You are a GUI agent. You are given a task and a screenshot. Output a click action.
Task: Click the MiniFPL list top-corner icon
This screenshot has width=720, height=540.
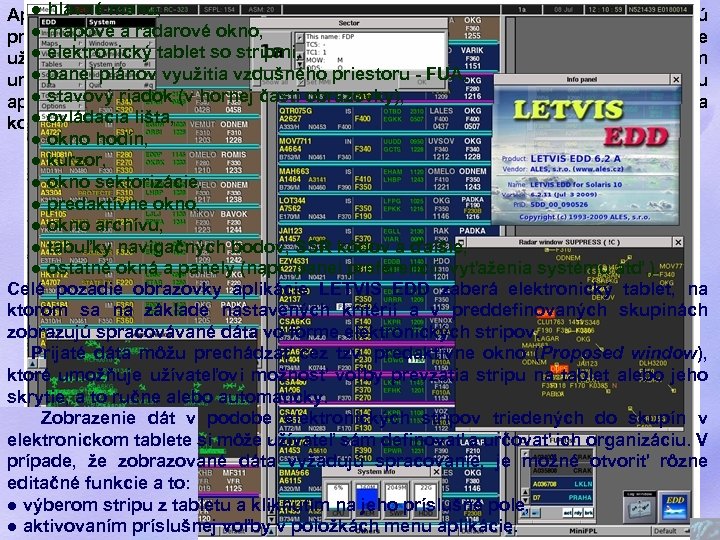click(526, 454)
